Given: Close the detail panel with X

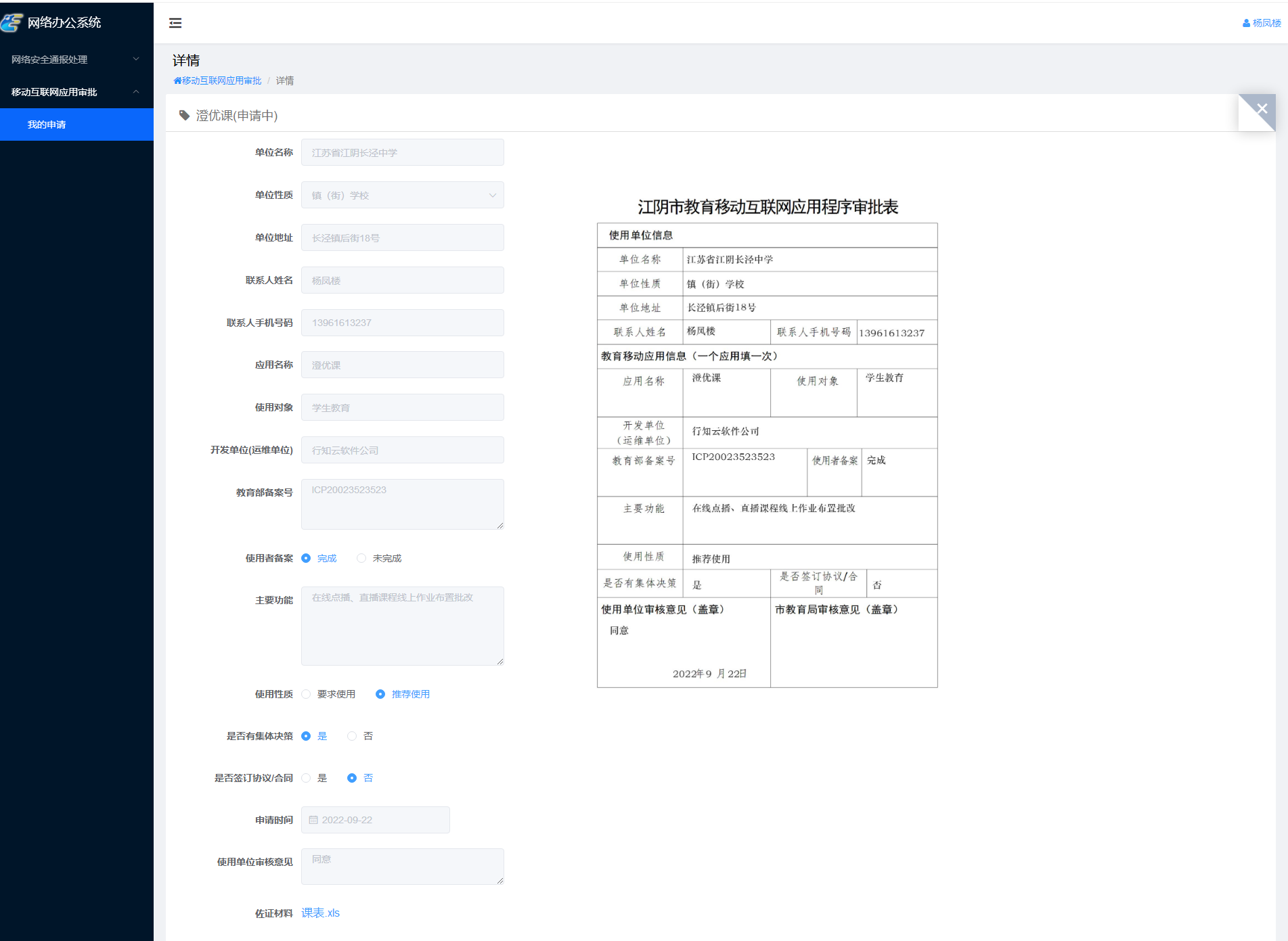Looking at the screenshot, I should (1262, 108).
